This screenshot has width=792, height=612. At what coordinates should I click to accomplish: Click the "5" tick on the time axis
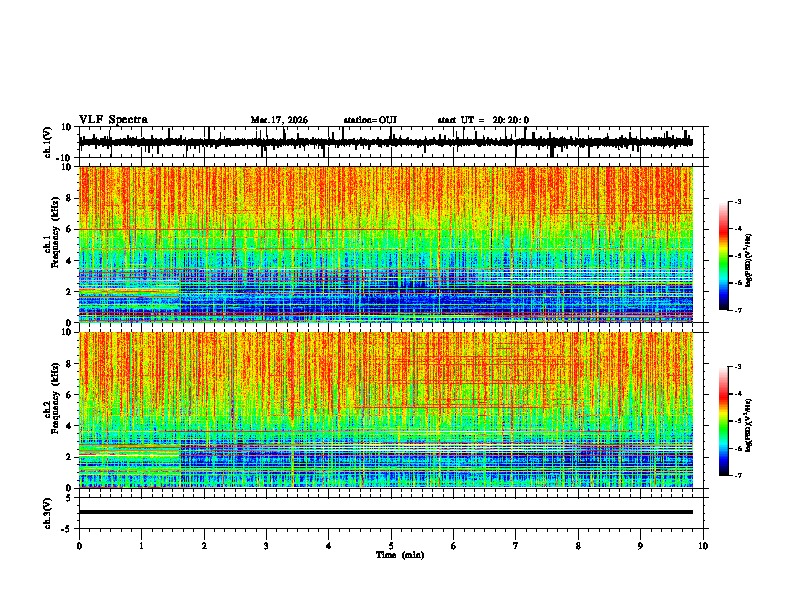tap(391, 546)
